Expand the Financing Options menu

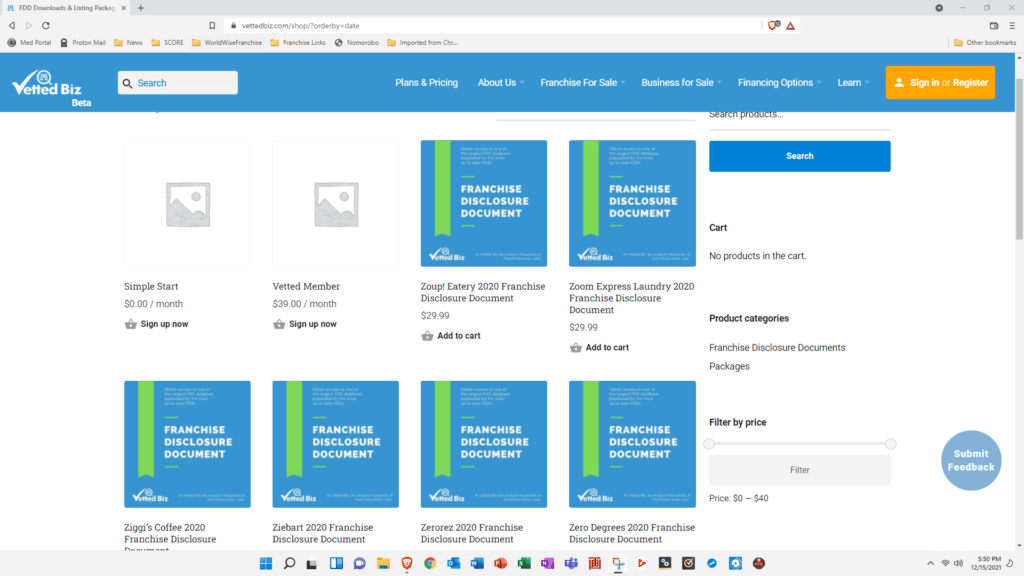(779, 82)
